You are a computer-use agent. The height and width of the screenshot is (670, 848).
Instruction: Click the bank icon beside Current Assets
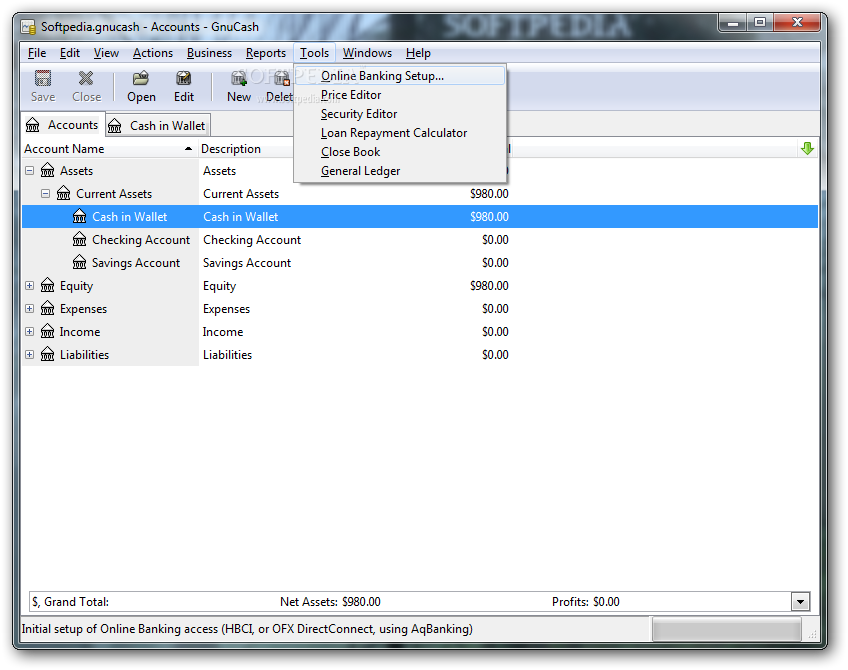click(64, 193)
